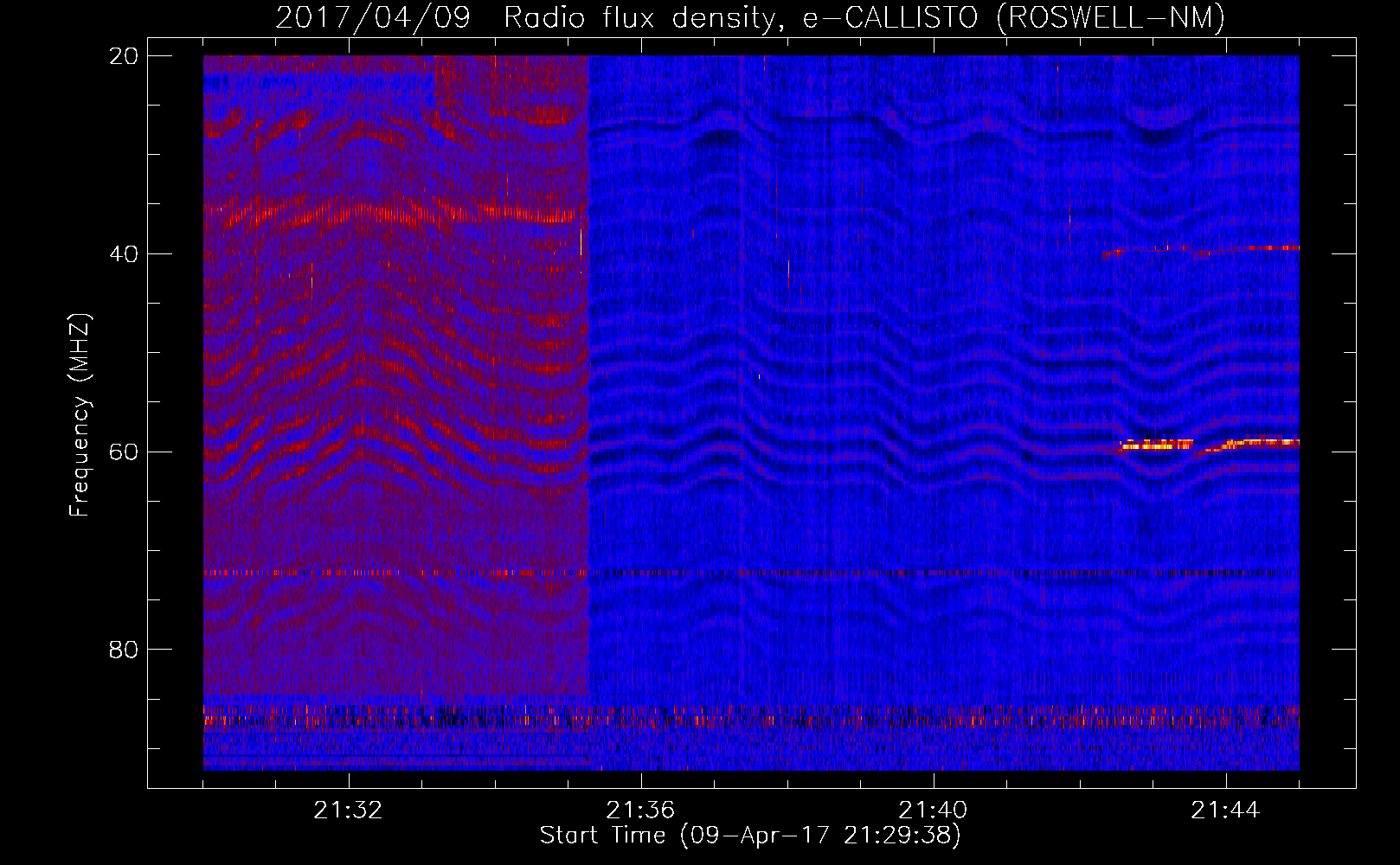Click the plot title date "2017/04/09"
The image size is (1400, 865).
click(x=373, y=17)
